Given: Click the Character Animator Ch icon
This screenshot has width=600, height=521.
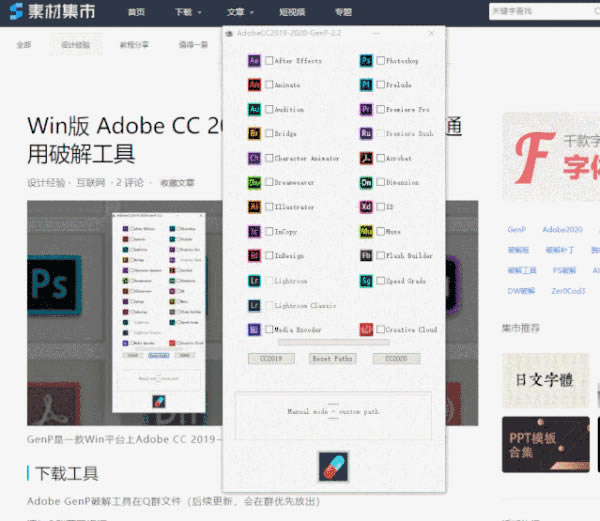Looking at the screenshot, I should (254, 158).
